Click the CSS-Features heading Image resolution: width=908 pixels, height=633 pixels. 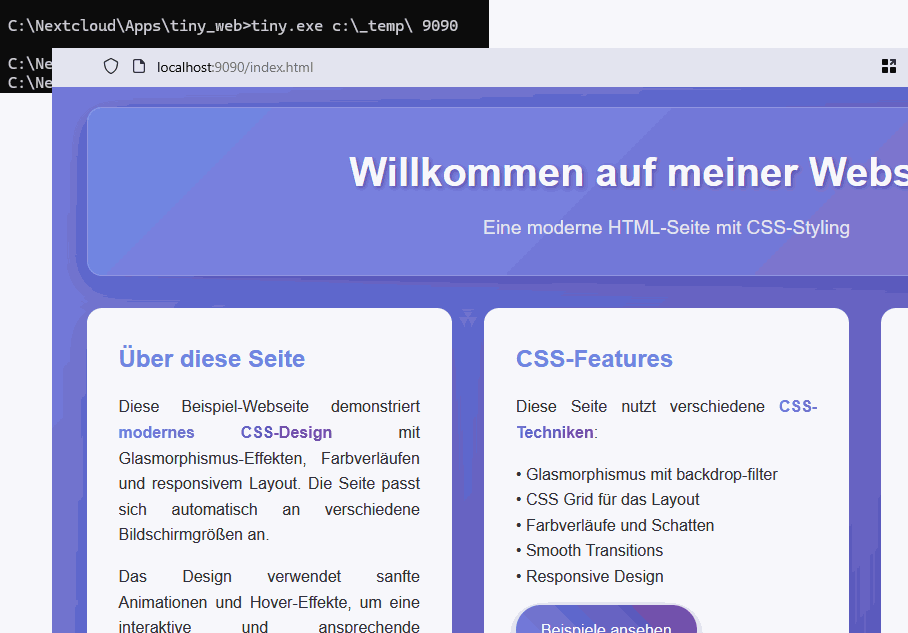(594, 358)
